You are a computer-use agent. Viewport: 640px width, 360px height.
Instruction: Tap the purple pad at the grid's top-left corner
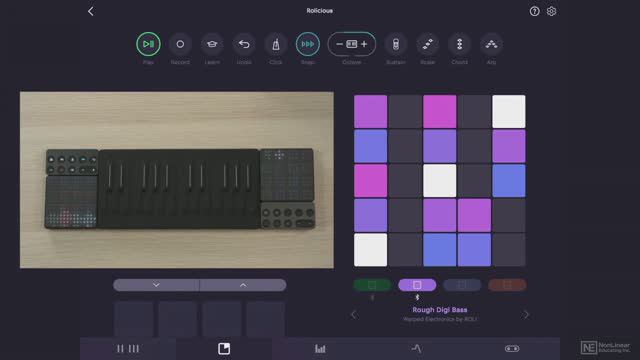[370, 111]
